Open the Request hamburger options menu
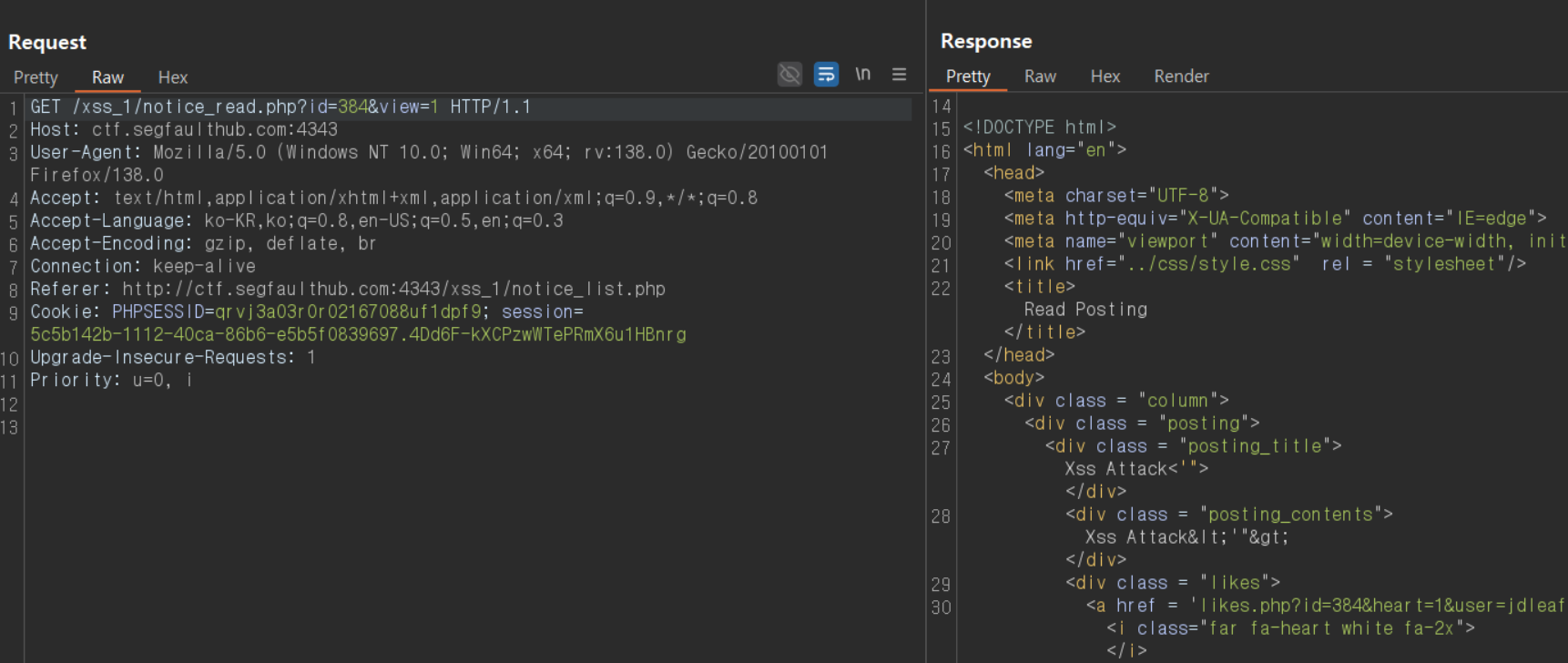The width and height of the screenshot is (1568, 663). coord(899,75)
